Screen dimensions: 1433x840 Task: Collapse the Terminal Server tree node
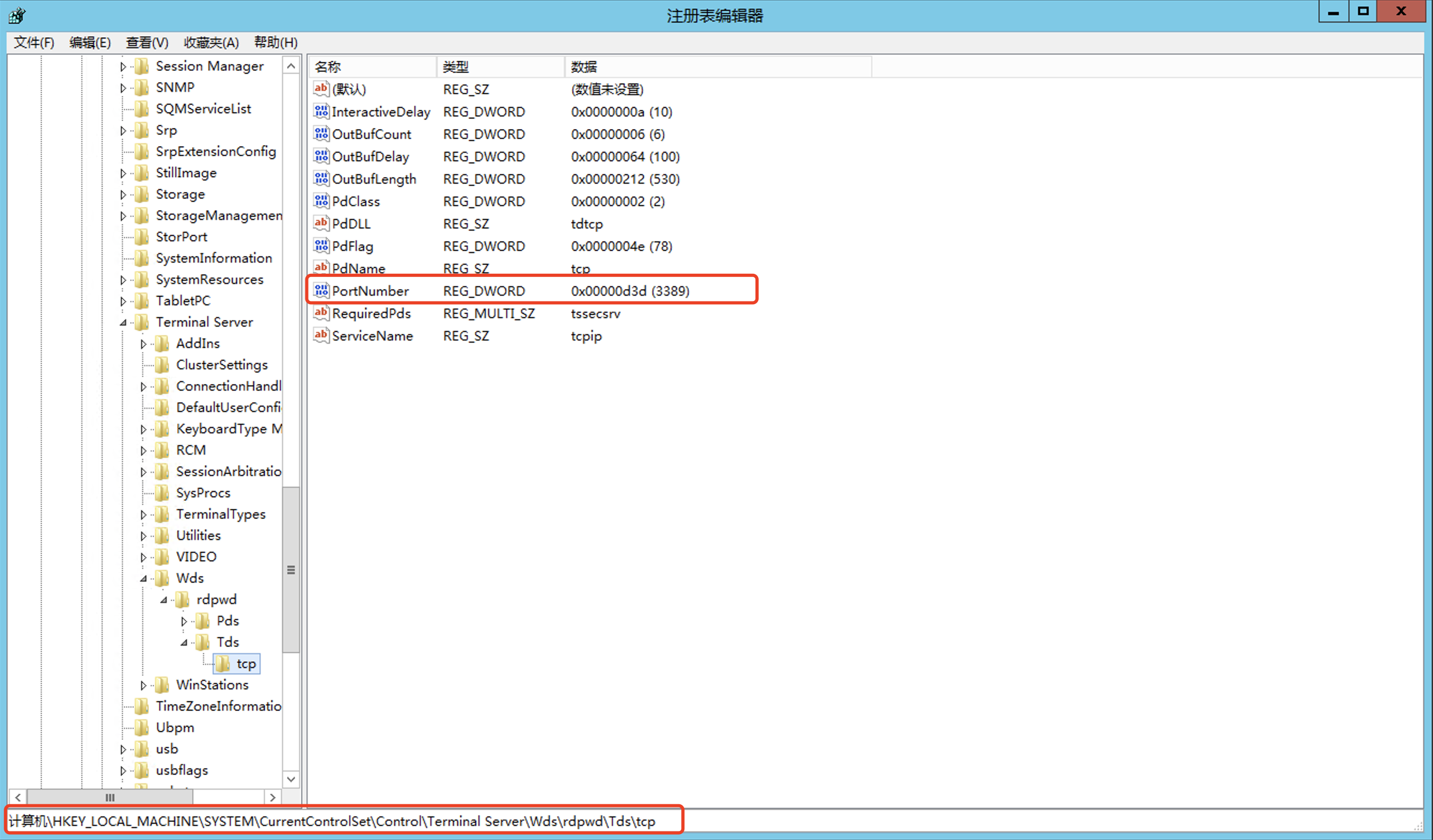[123, 322]
